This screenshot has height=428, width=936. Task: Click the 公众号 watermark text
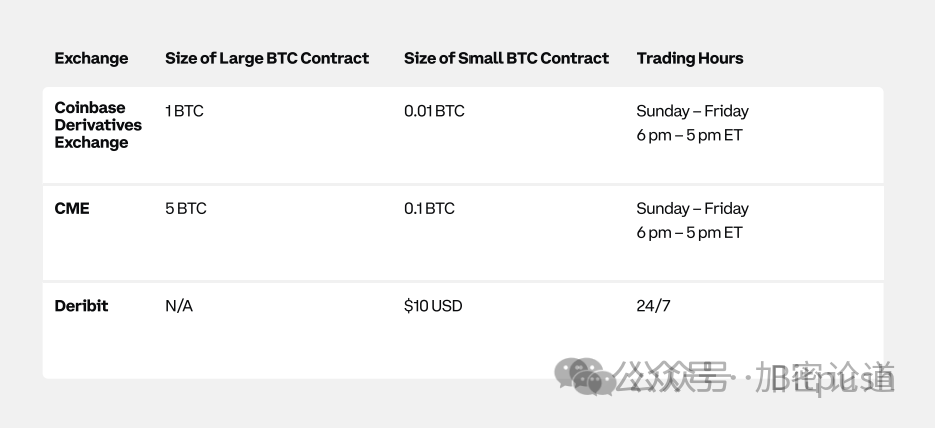[x=672, y=377]
